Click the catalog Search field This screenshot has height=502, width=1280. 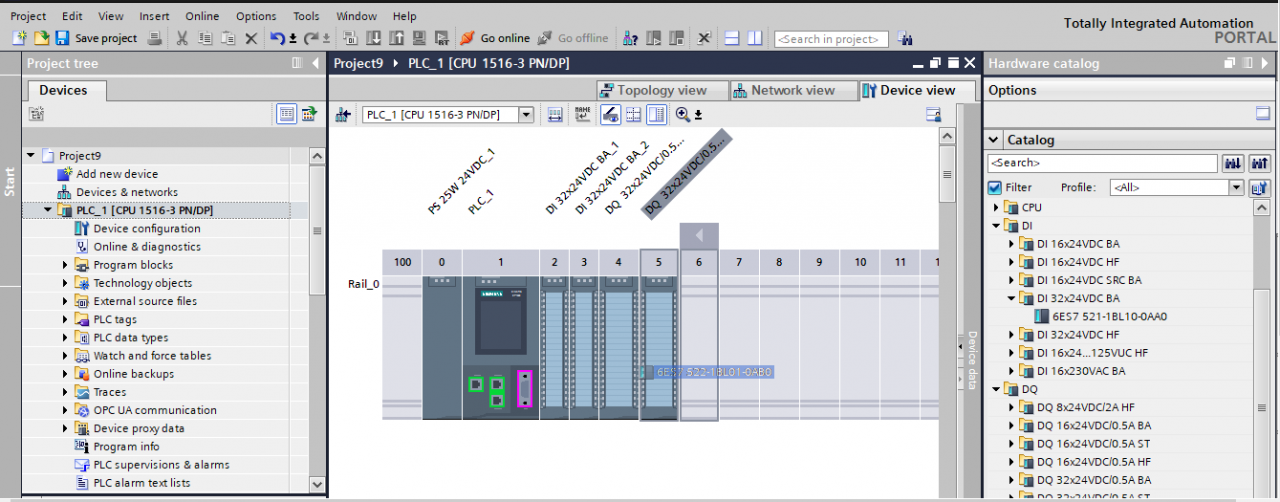1102,163
